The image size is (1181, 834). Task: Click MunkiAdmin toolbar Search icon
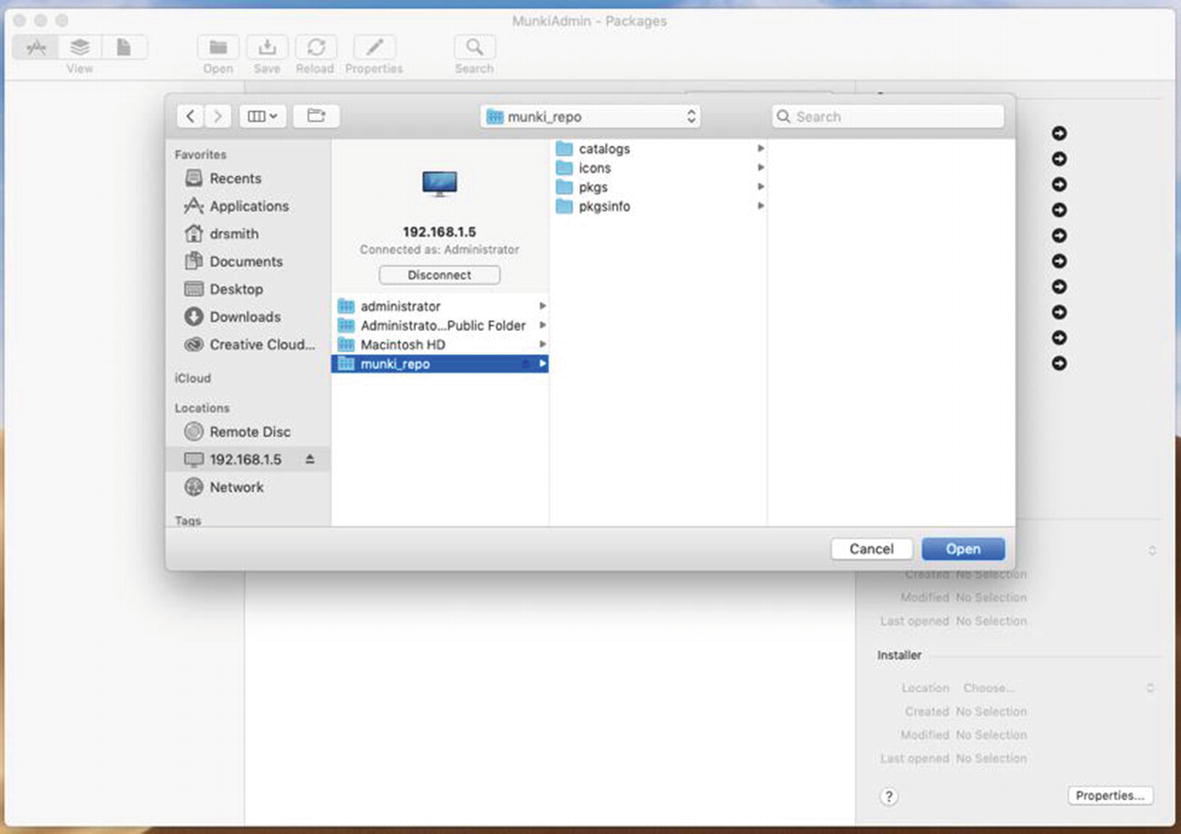tap(475, 47)
